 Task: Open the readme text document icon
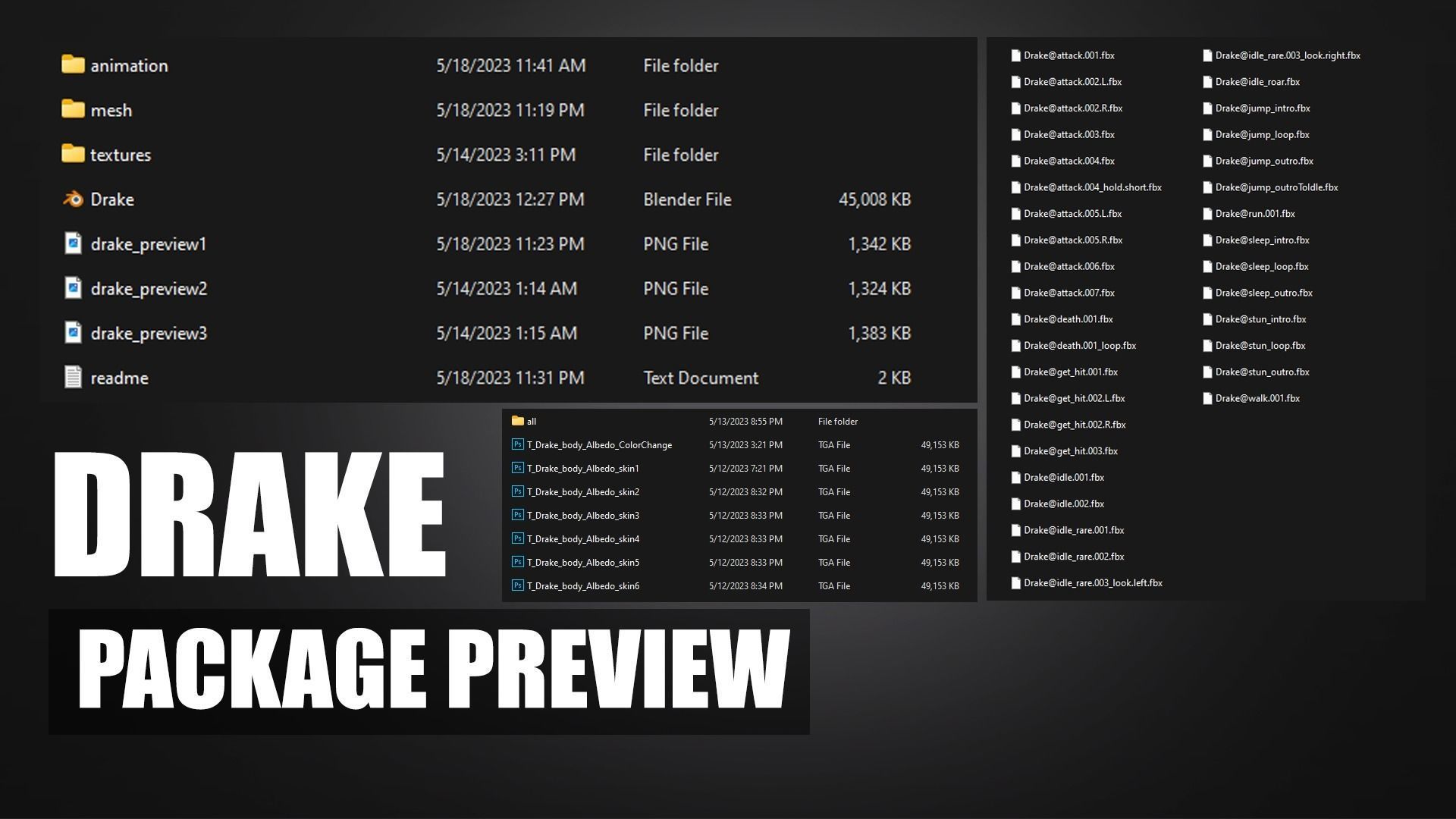pos(73,377)
